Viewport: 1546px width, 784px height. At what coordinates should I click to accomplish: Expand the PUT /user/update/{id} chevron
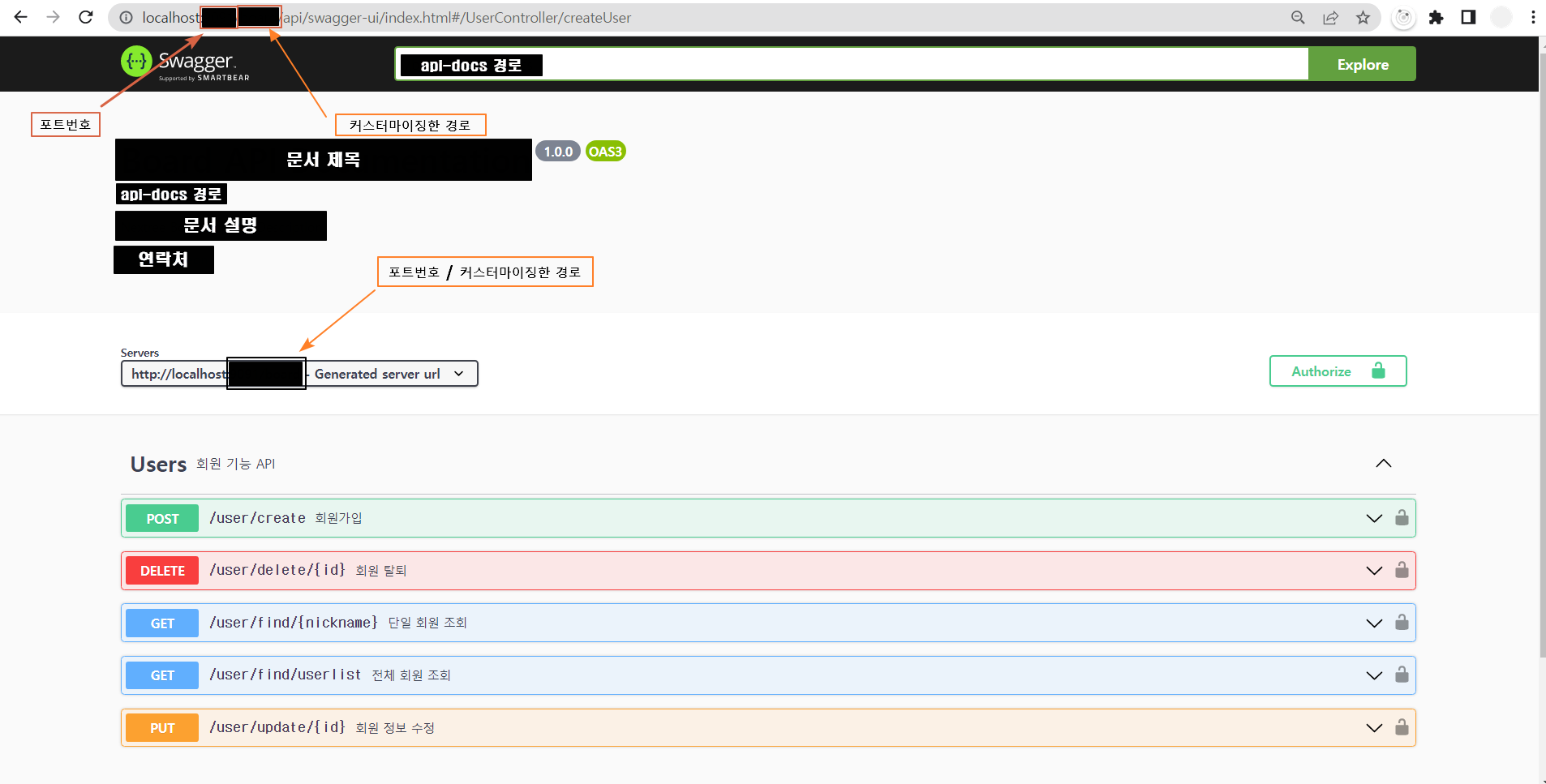[1374, 727]
